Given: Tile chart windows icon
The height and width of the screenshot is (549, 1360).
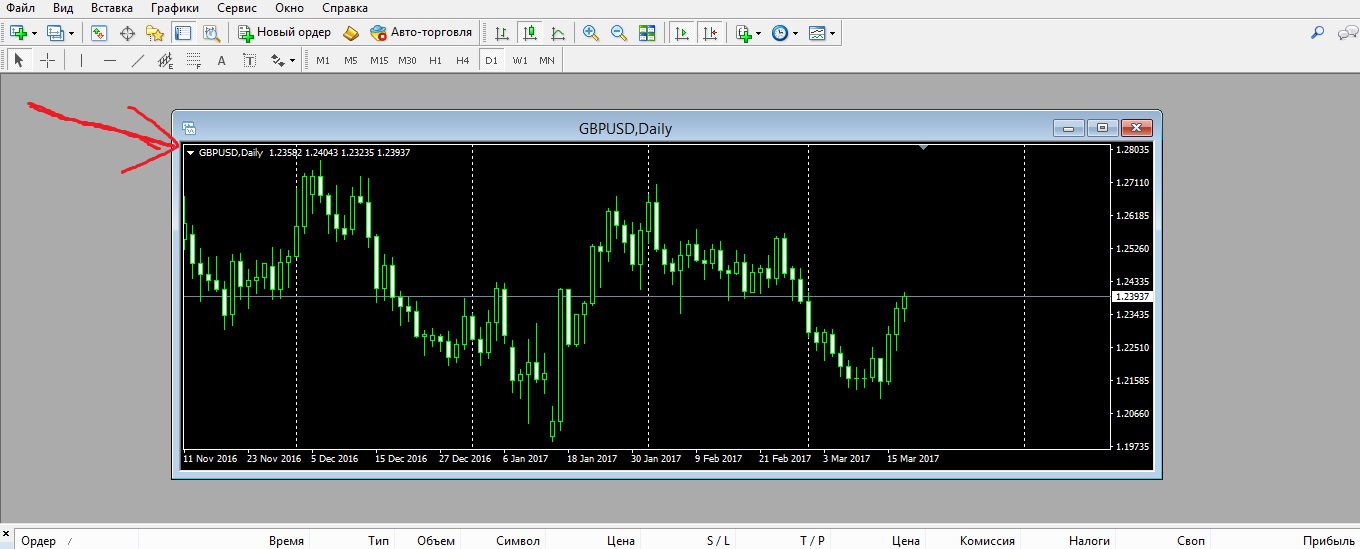Looking at the screenshot, I should 647,32.
